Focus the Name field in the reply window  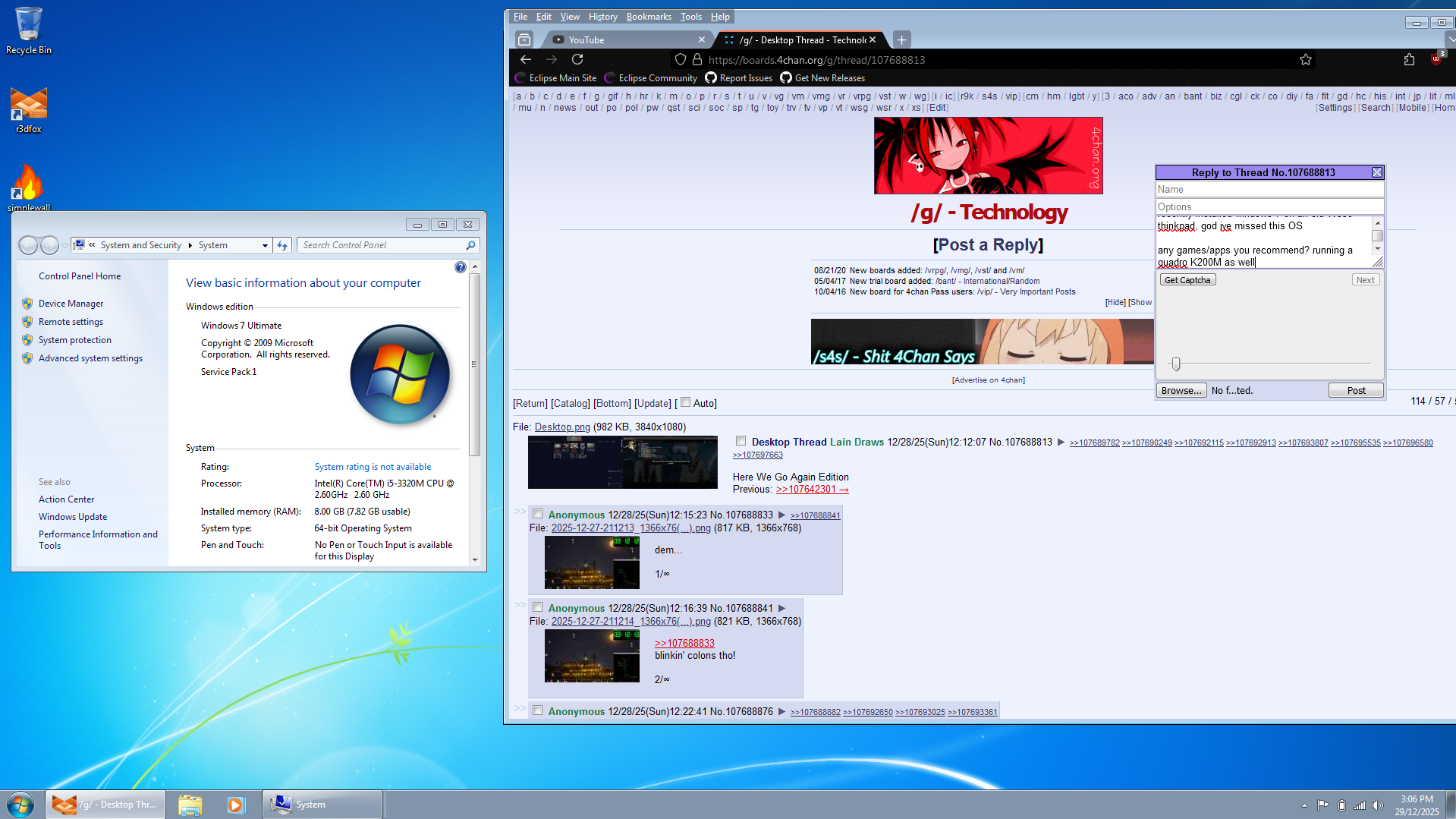click(x=1269, y=189)
